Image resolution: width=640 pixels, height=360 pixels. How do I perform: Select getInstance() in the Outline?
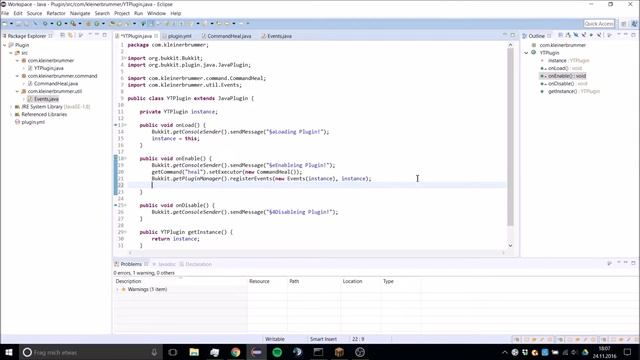[562, 91]
